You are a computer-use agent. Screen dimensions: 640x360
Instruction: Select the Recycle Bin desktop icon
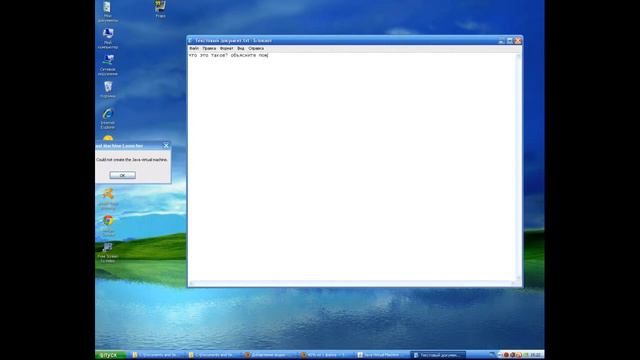[x=108, y=89]
